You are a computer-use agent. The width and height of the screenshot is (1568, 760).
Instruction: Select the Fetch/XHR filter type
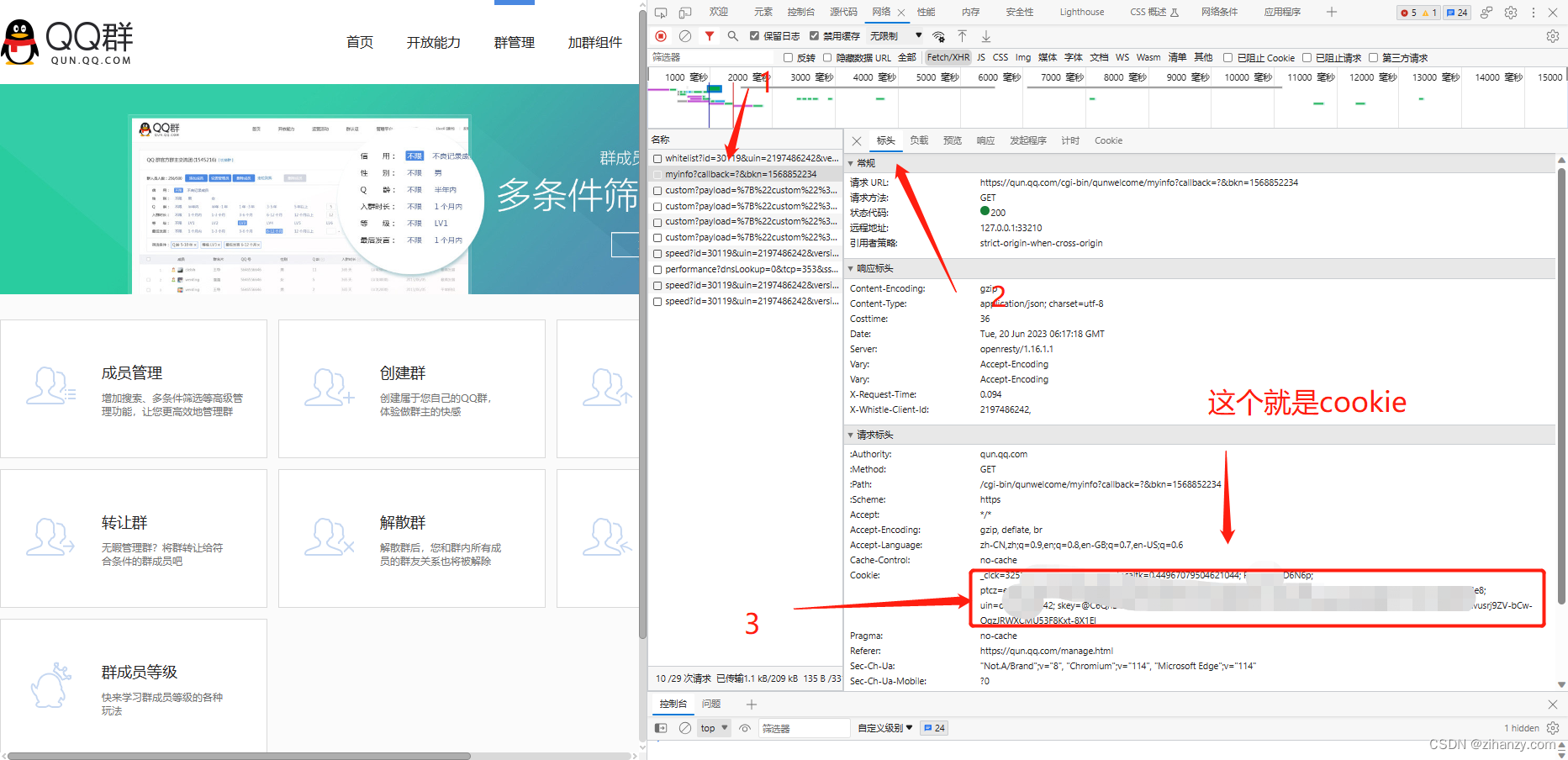[948, 58]
